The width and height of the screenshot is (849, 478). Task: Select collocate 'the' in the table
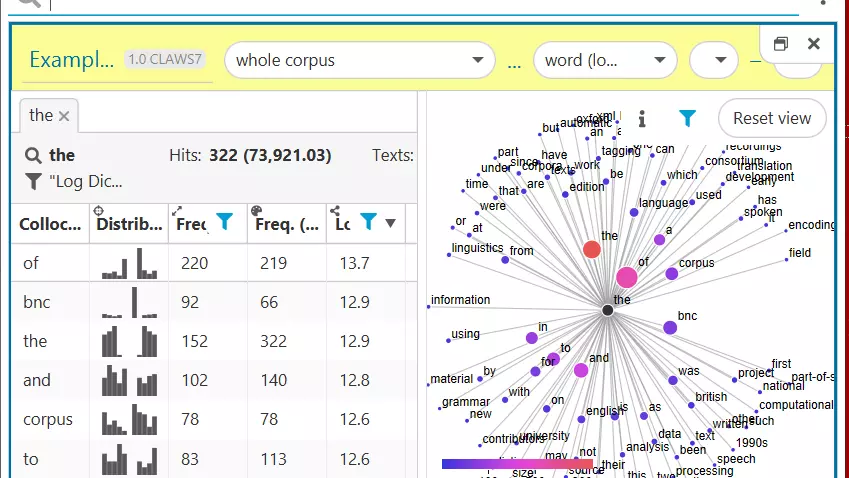(x=214, y=341)
